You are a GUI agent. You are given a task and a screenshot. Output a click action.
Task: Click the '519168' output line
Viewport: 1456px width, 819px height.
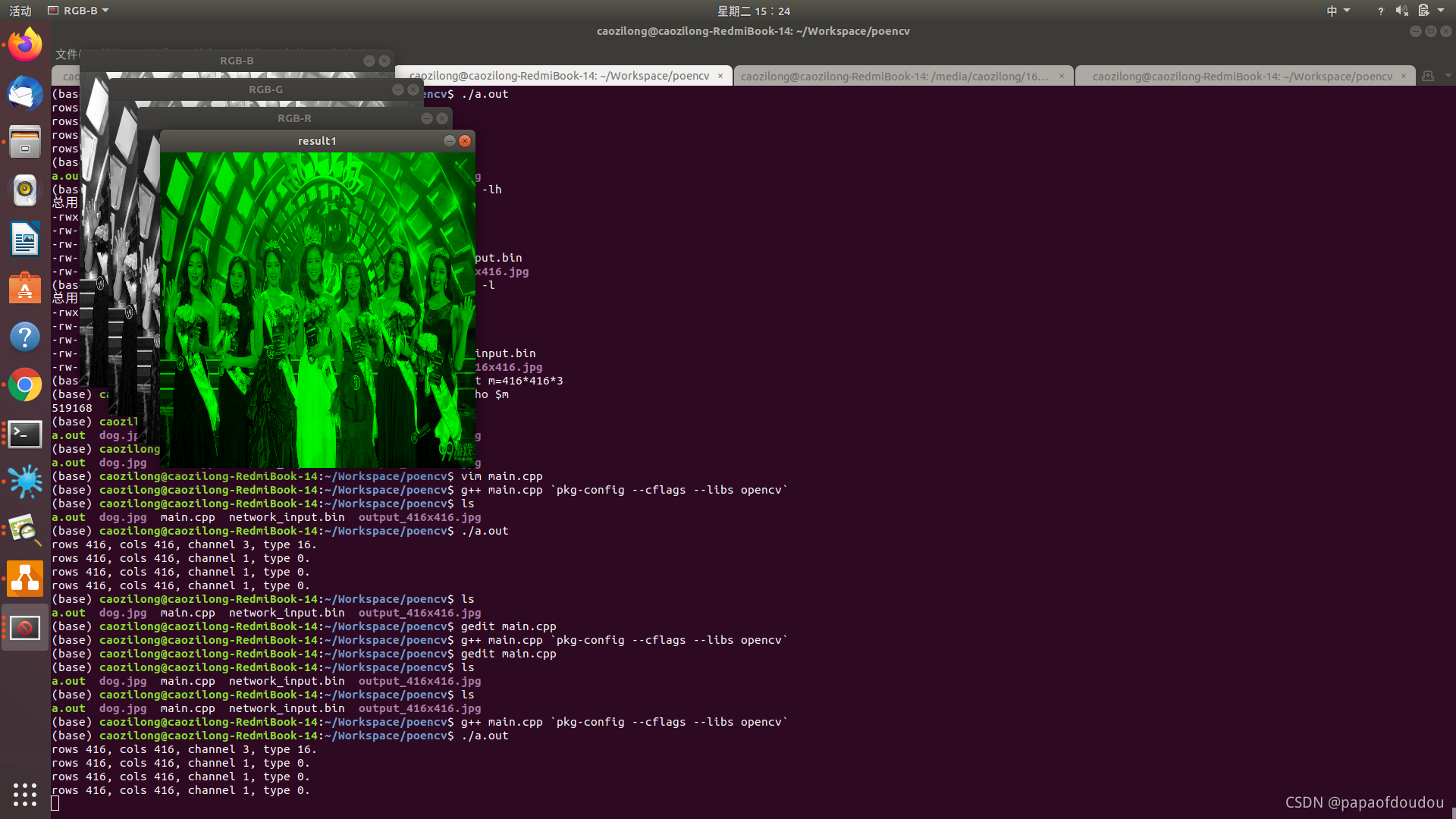tap(72, 408)
